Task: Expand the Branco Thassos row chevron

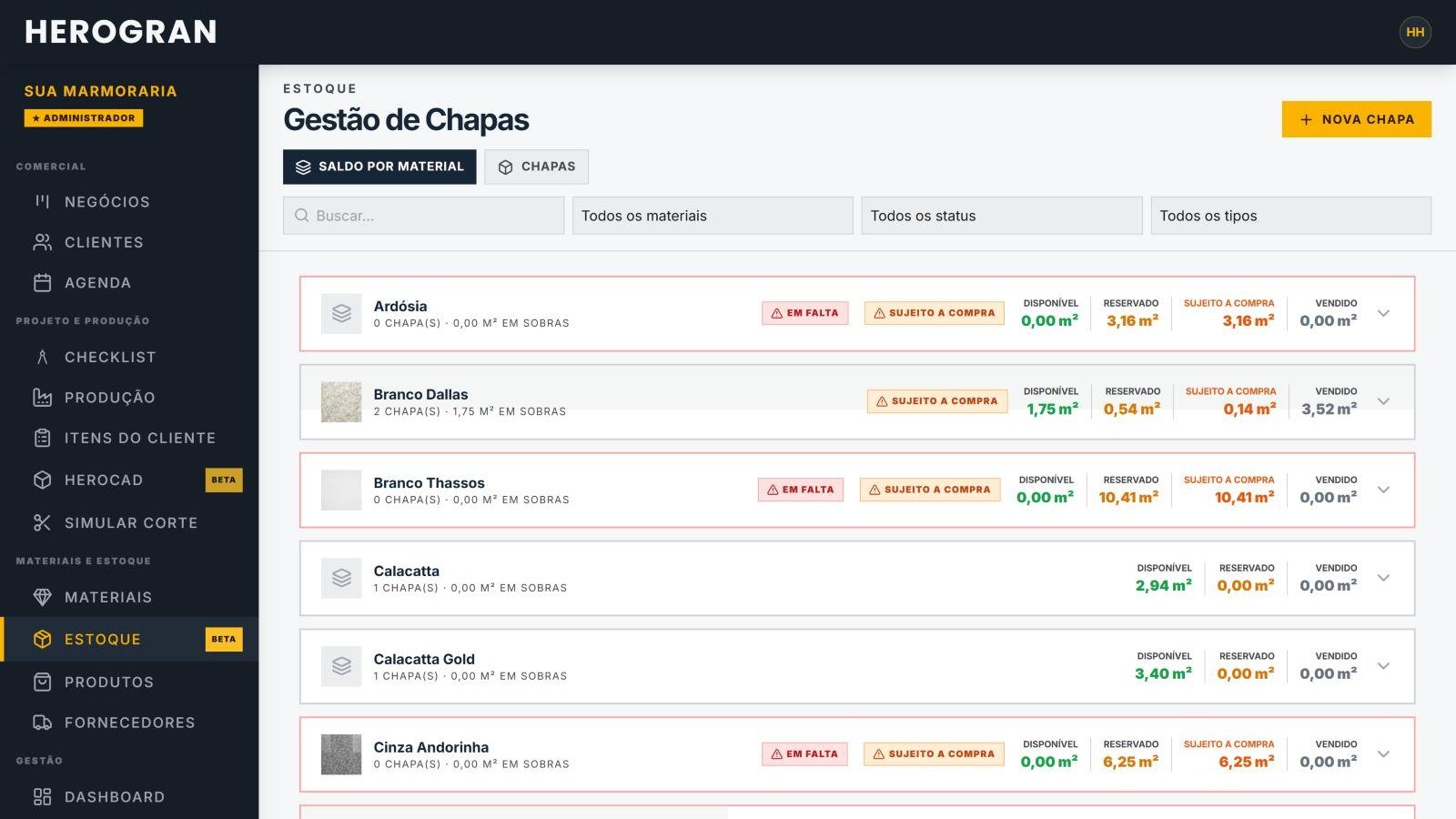Action: pos(1383,490)
